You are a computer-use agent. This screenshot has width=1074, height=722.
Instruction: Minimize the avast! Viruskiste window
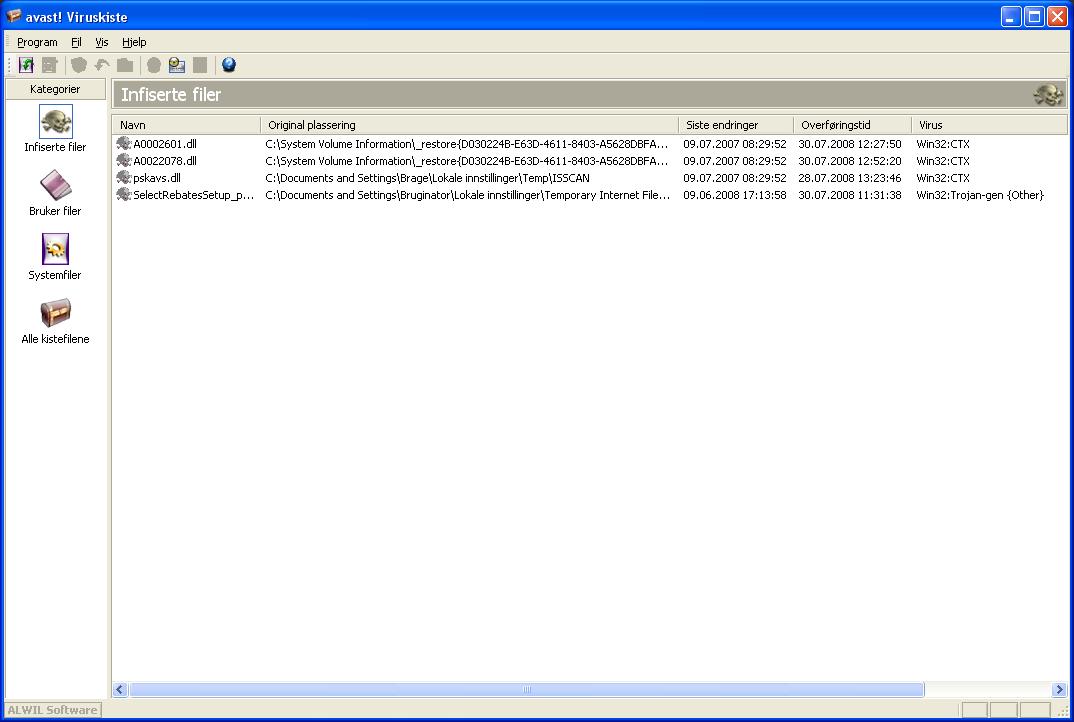pos(1011,16)
